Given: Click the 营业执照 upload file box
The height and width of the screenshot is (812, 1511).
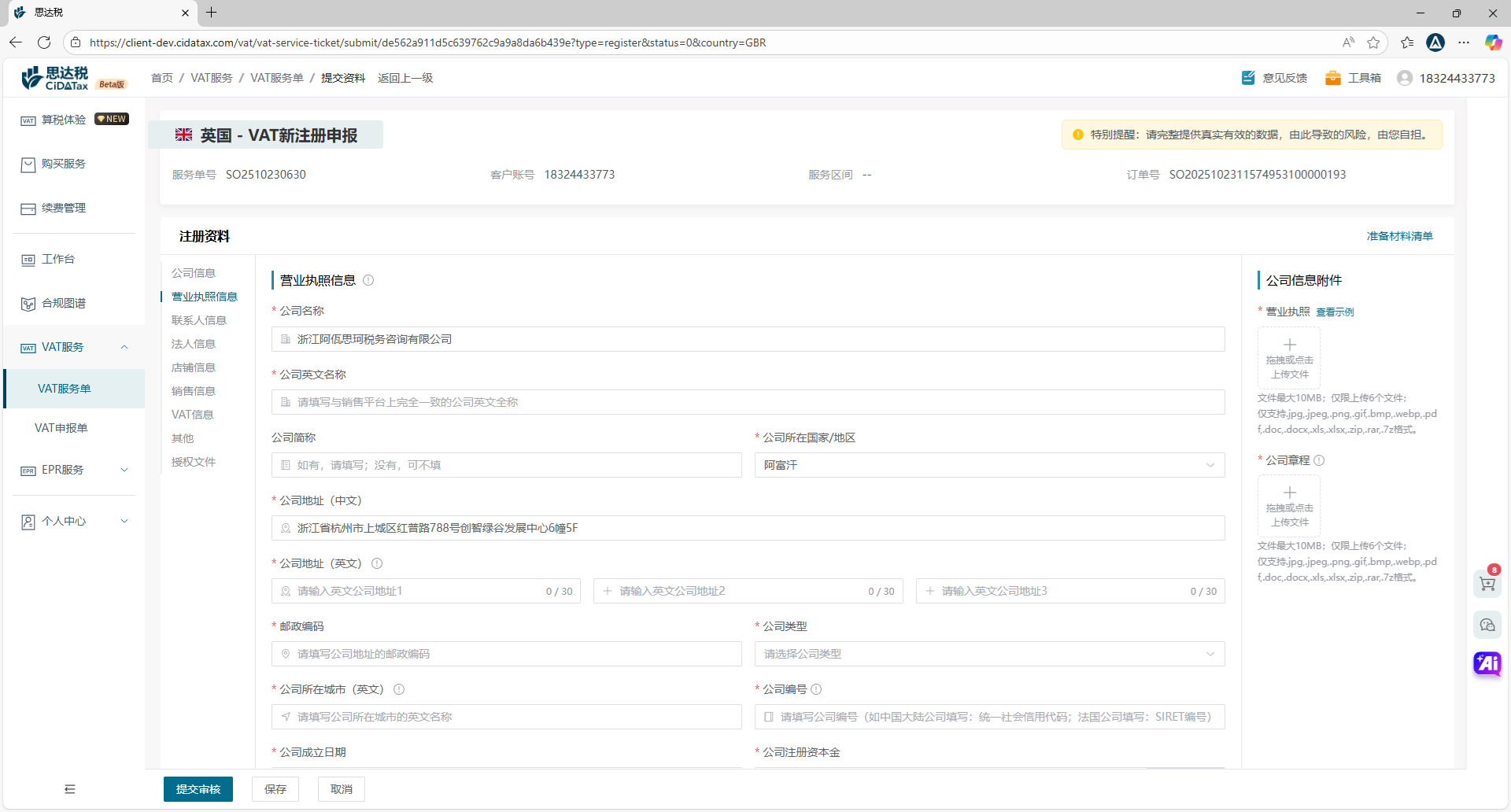Looking at the screenshot, I should pos(1289,358).
